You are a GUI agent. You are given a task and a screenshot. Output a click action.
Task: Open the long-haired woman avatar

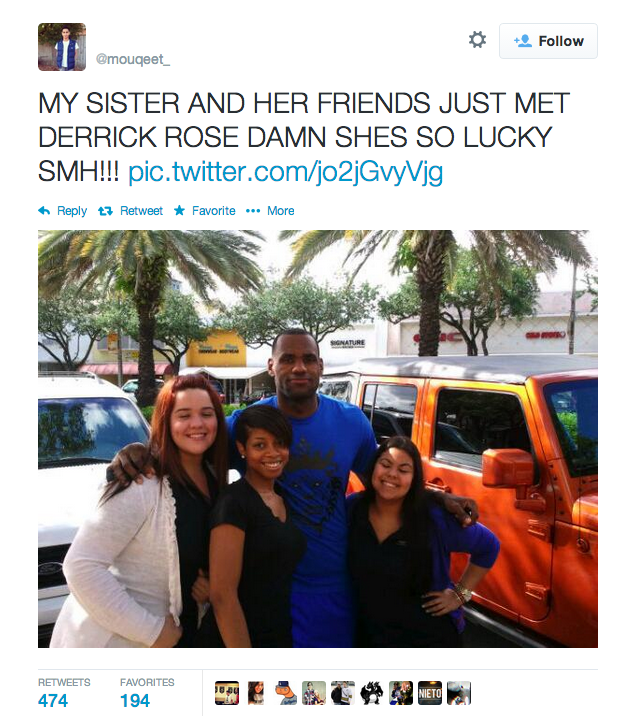pos(256,693)
